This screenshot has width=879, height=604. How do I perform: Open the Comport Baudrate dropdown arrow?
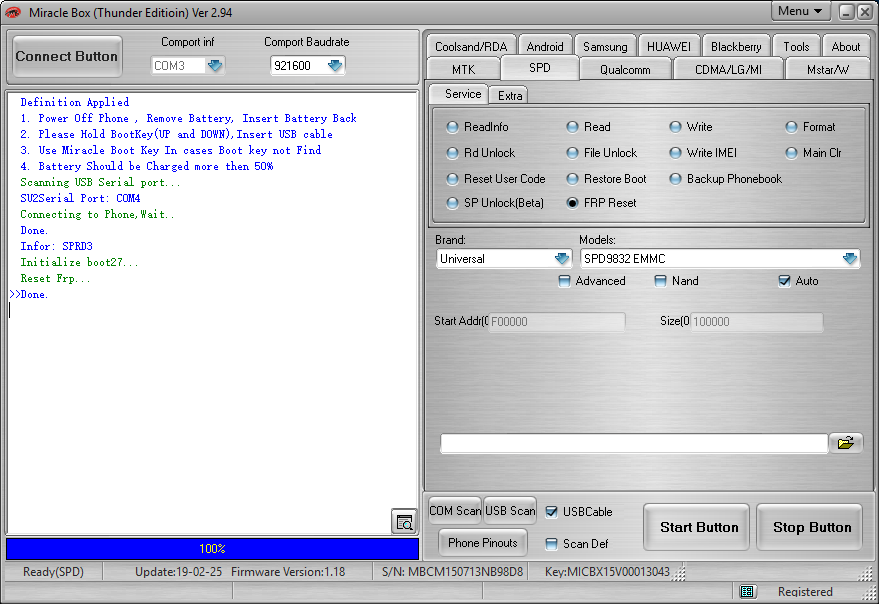335,66
